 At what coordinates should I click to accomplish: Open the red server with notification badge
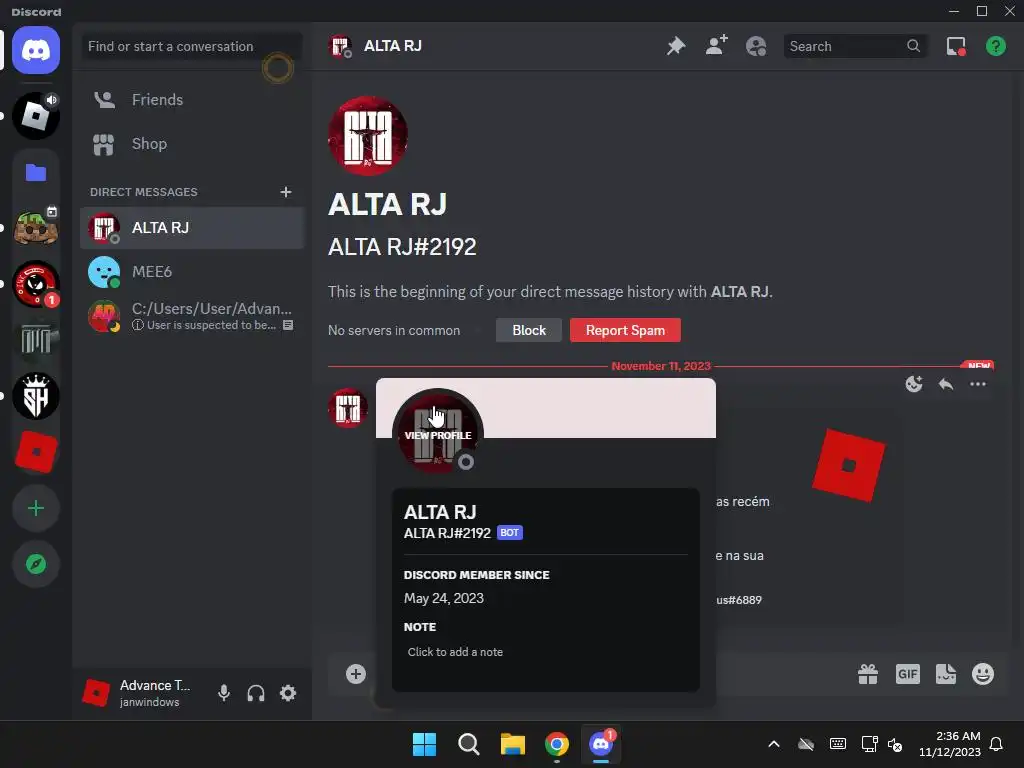[x=36, y=284]
